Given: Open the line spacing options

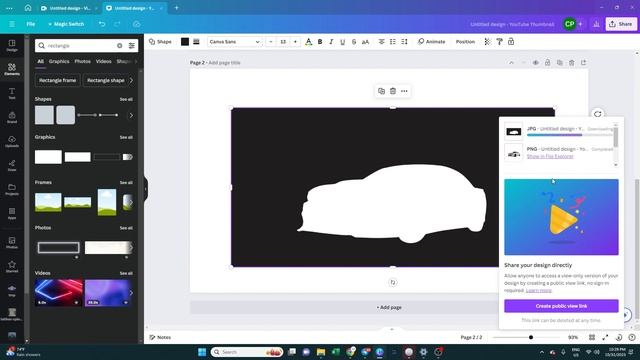Looking at the screenshot, I should 404,42.
